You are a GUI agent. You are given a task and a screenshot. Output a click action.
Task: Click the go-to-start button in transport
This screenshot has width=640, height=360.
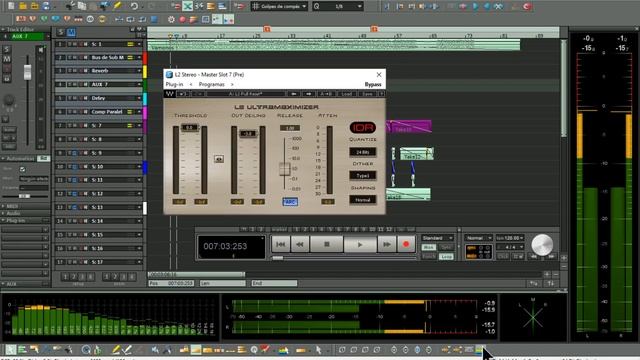pos(280,244)
